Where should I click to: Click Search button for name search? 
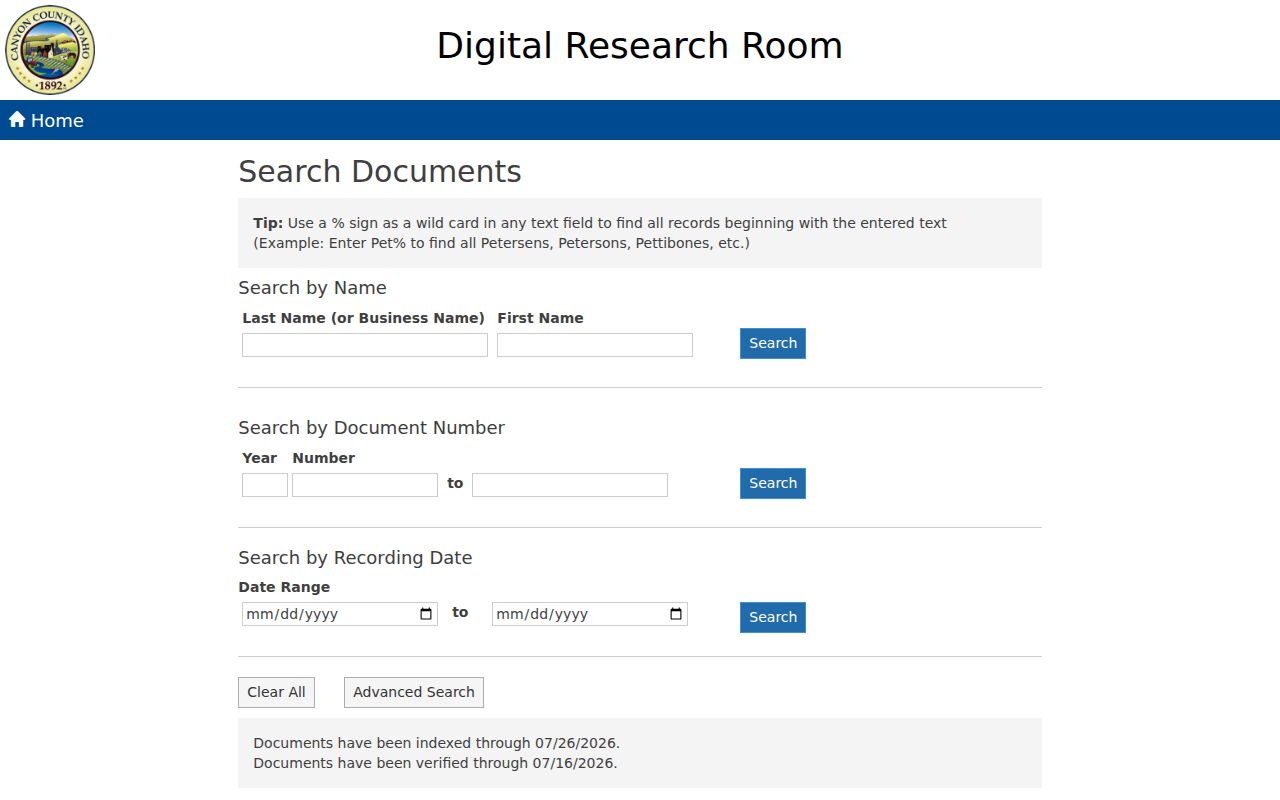pyautogui.click(x=773, y=343)
